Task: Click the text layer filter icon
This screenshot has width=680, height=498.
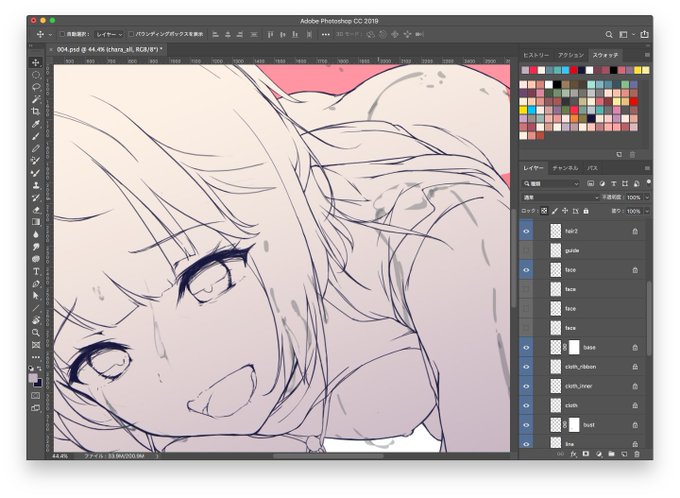Action: (614, 183)
